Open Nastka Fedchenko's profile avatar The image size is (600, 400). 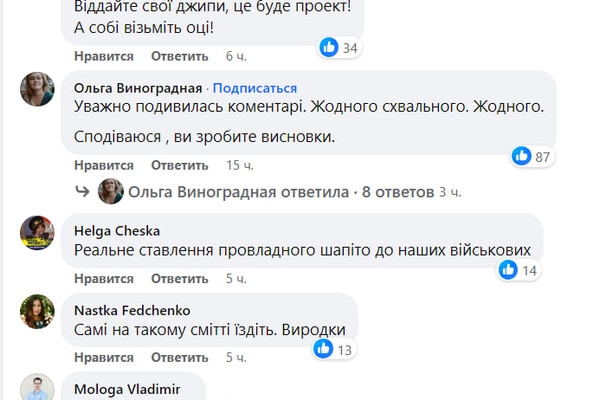37,311
